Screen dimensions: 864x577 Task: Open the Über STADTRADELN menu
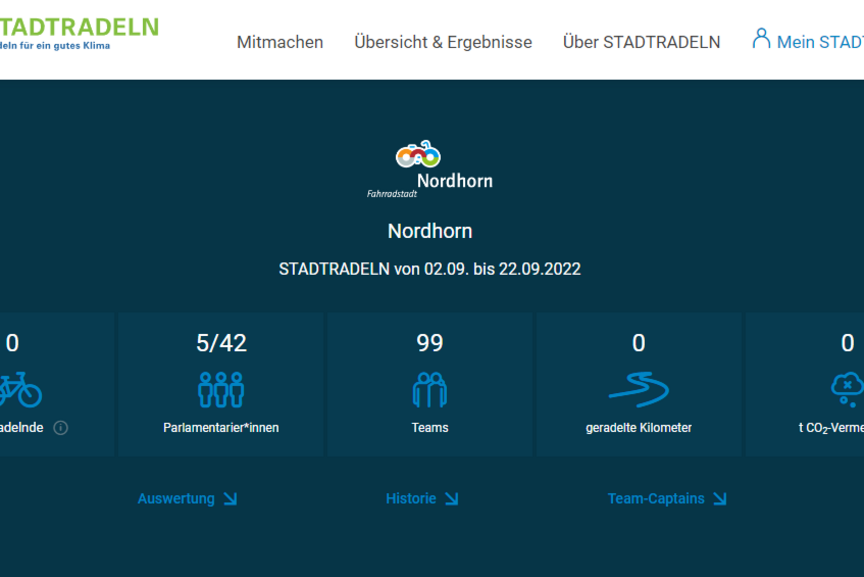coord(641,42)
